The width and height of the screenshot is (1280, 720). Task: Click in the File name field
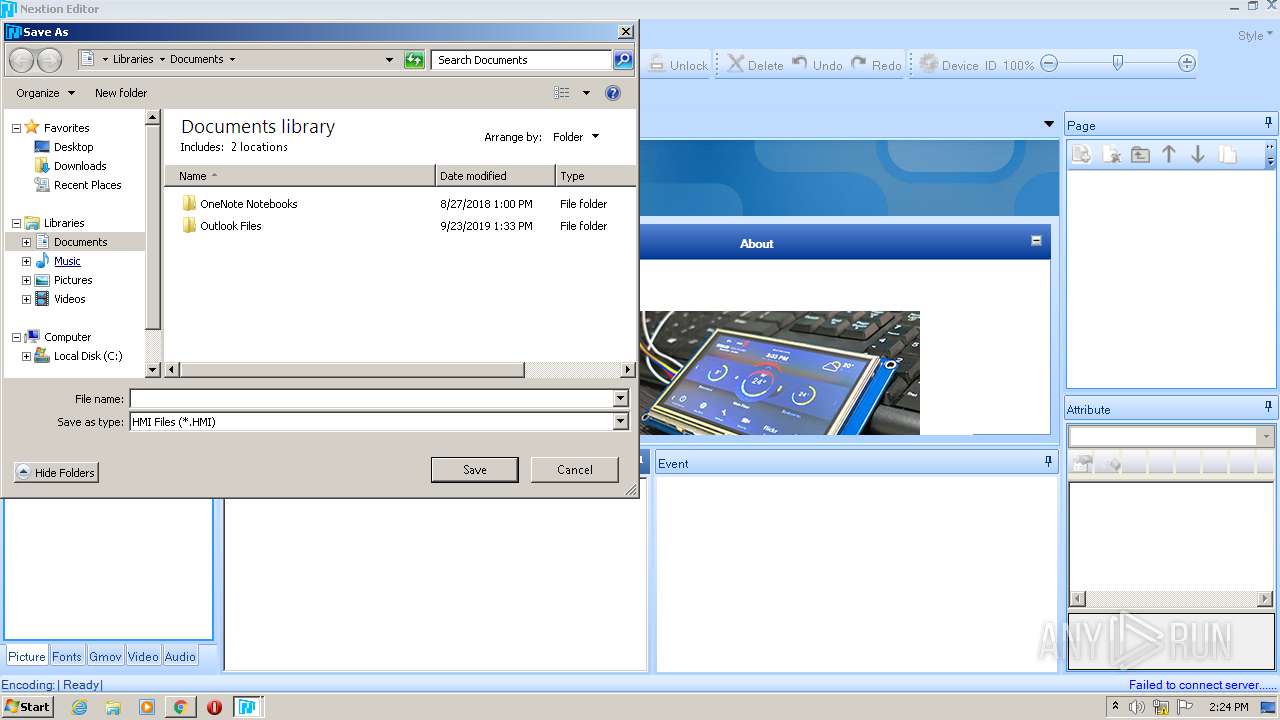(372, 399)
